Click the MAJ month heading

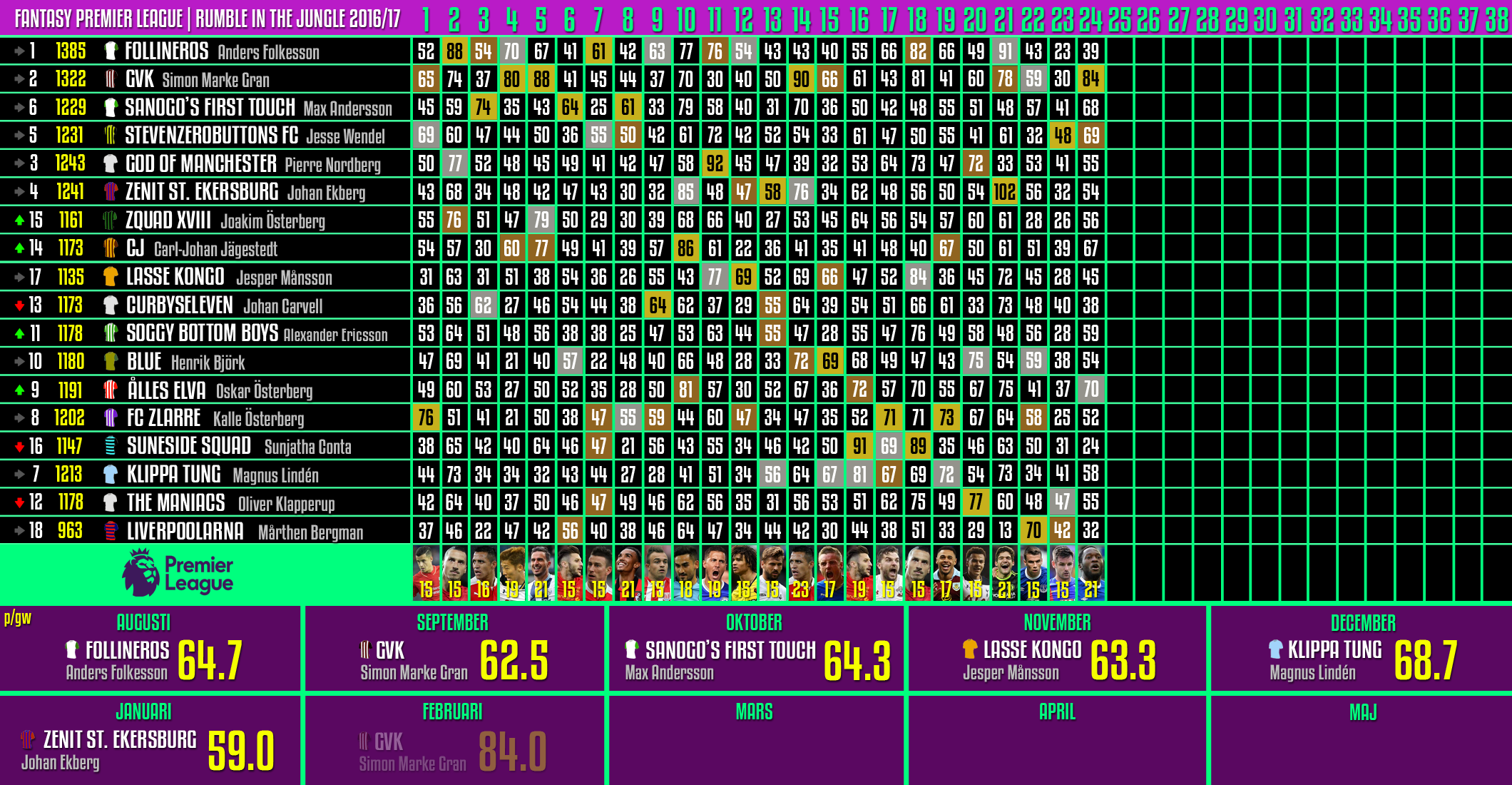pyautogui.click(x=1363, y=711)
